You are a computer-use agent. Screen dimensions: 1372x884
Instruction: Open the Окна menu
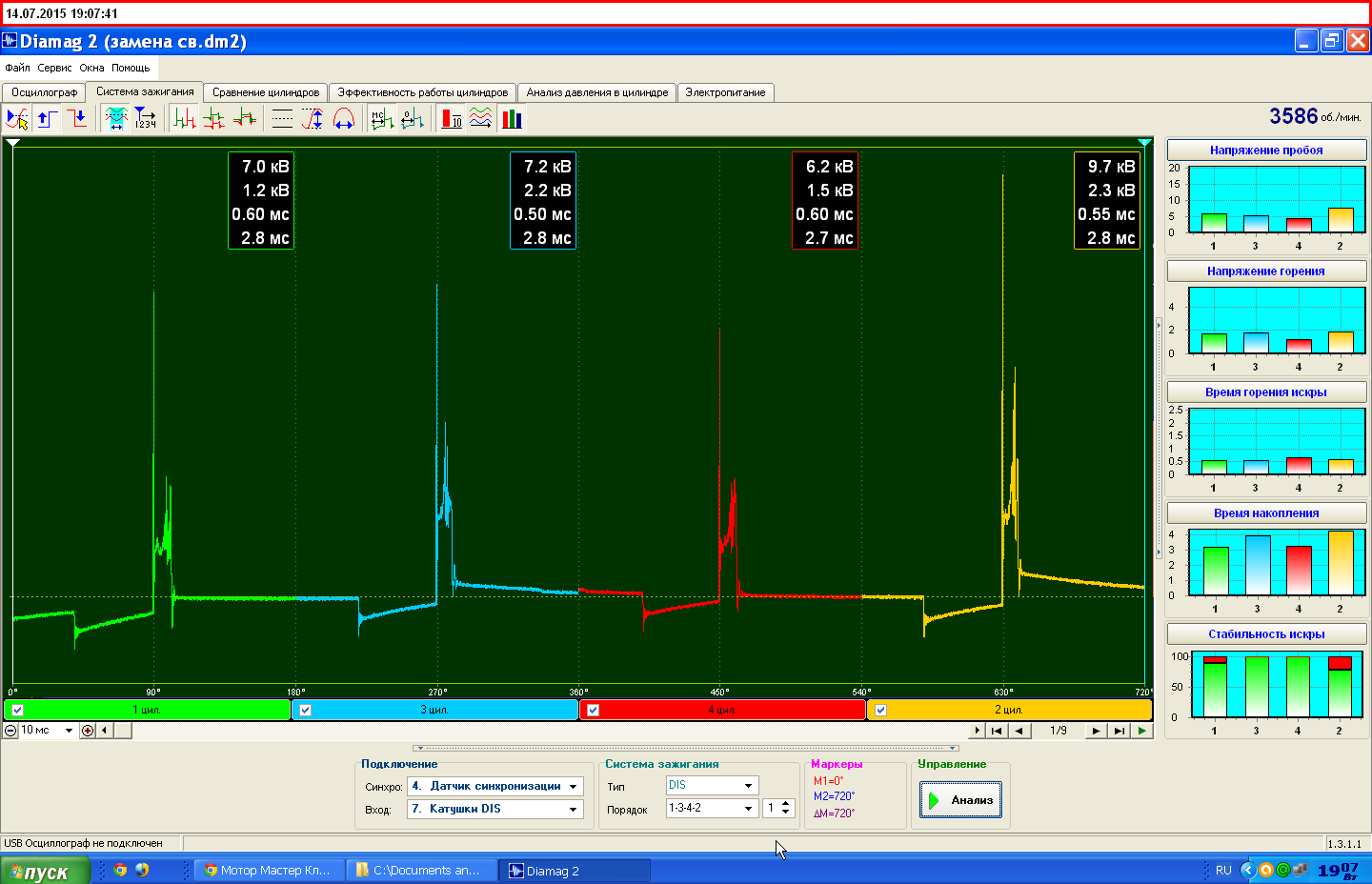click(x=91, y=68)
